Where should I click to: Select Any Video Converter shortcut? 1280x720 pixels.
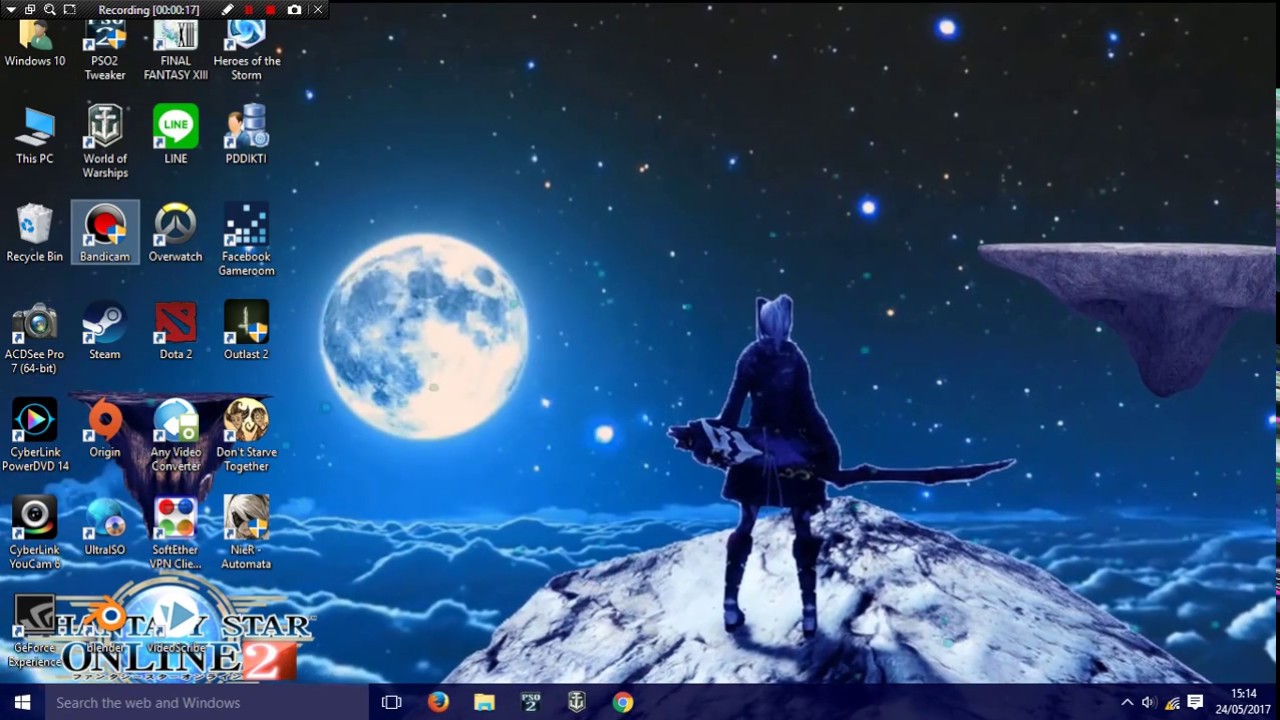(176, 436)
